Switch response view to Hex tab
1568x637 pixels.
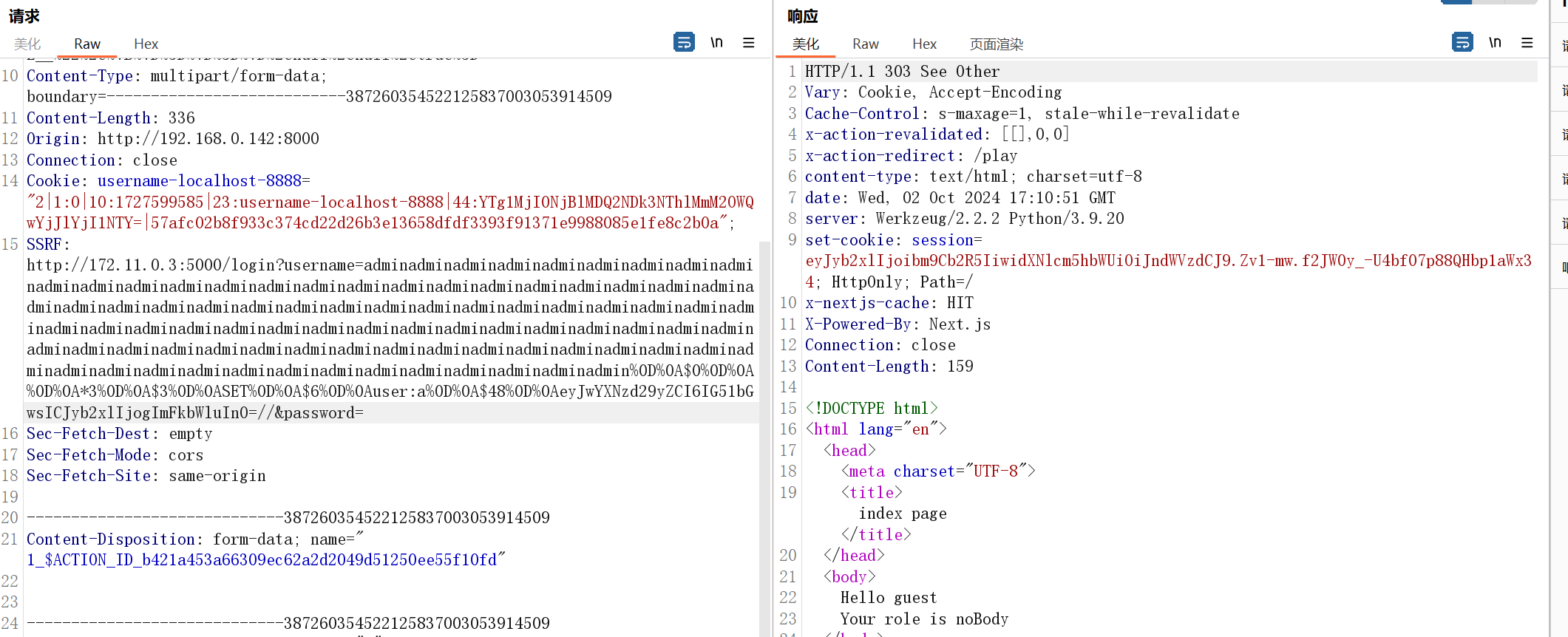924,44
